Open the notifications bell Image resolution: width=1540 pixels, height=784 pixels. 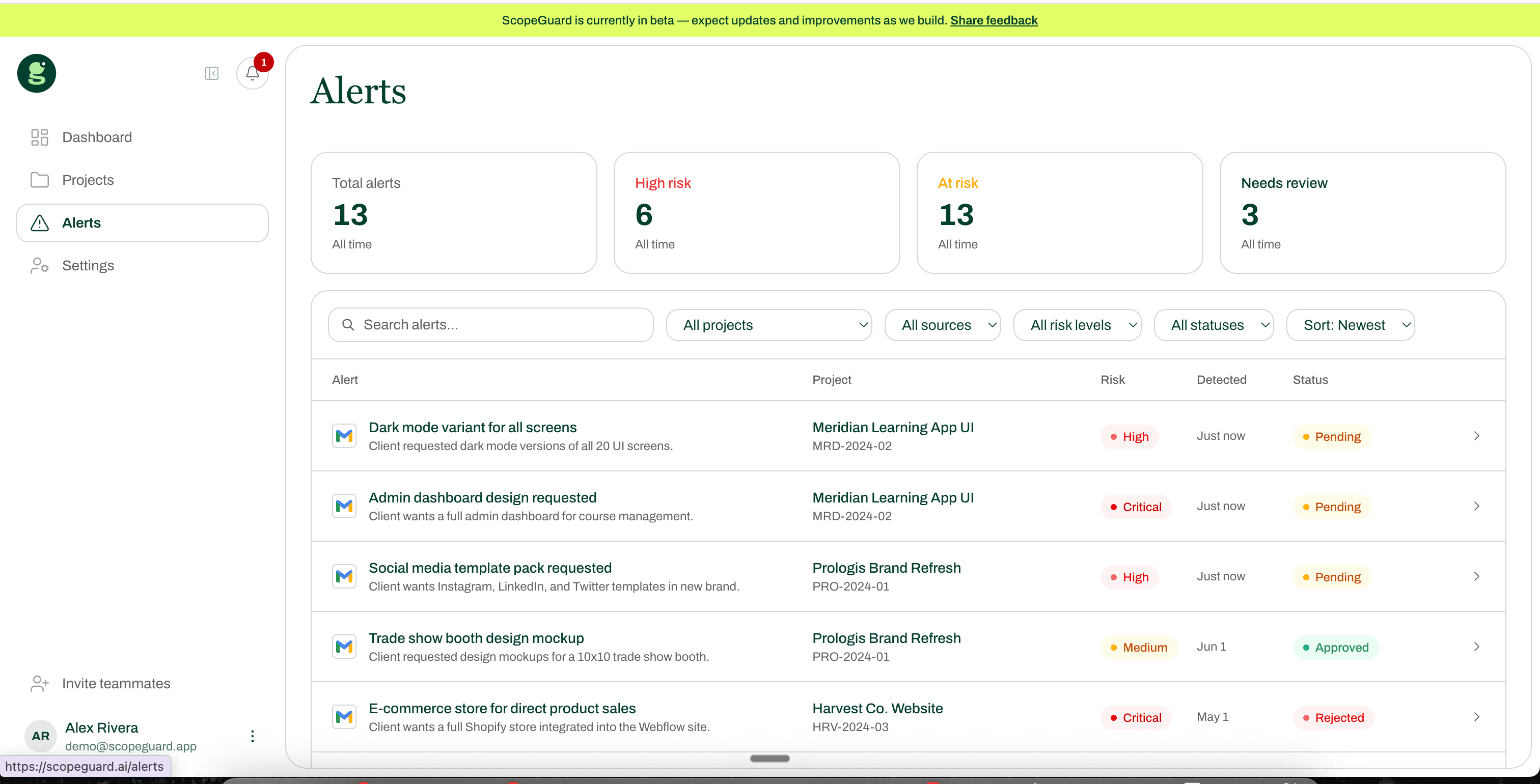(252, 73)
